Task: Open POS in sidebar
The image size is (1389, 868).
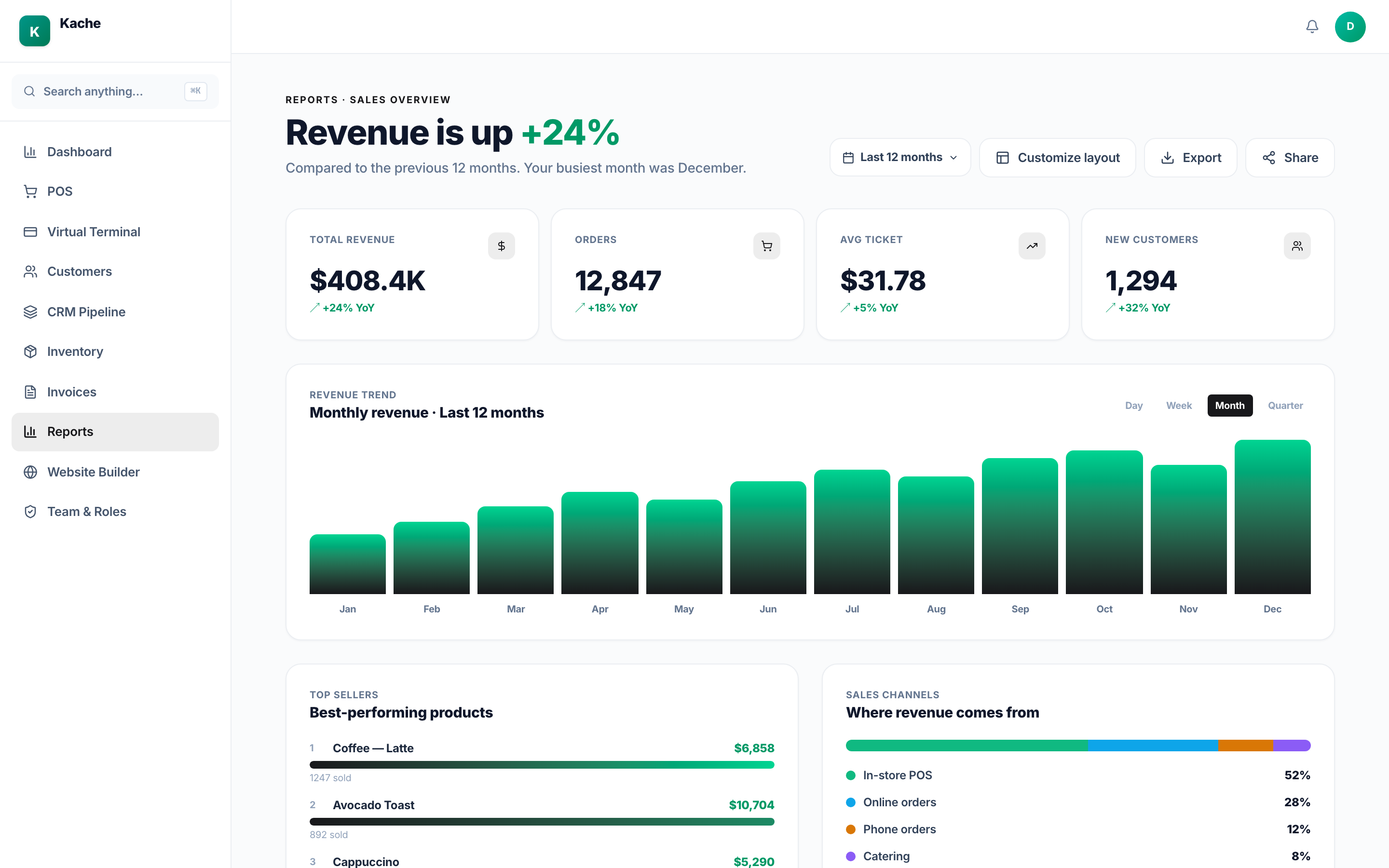Action: [115, 191]
